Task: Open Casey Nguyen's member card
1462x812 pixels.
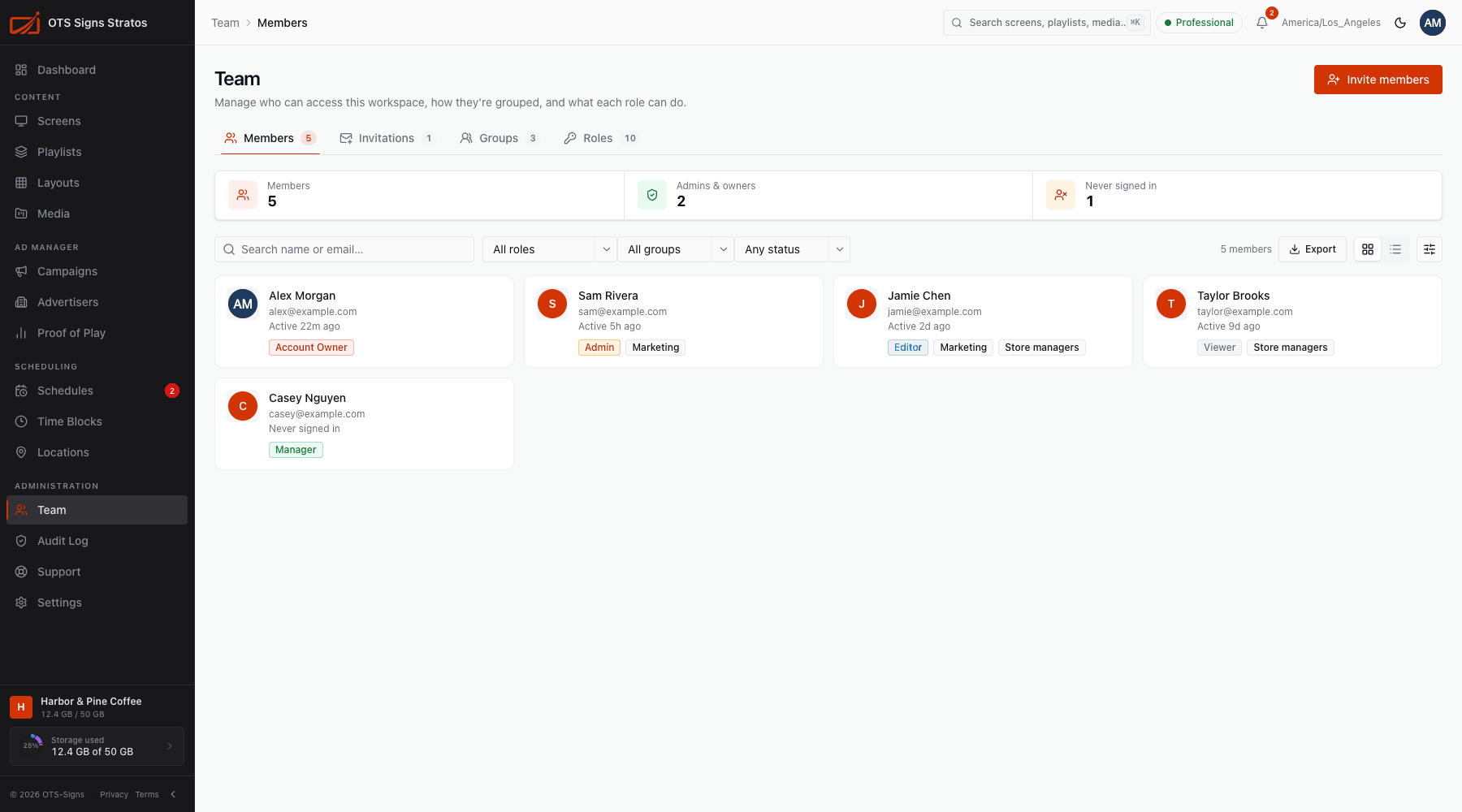Action: (x=364, y=424)
